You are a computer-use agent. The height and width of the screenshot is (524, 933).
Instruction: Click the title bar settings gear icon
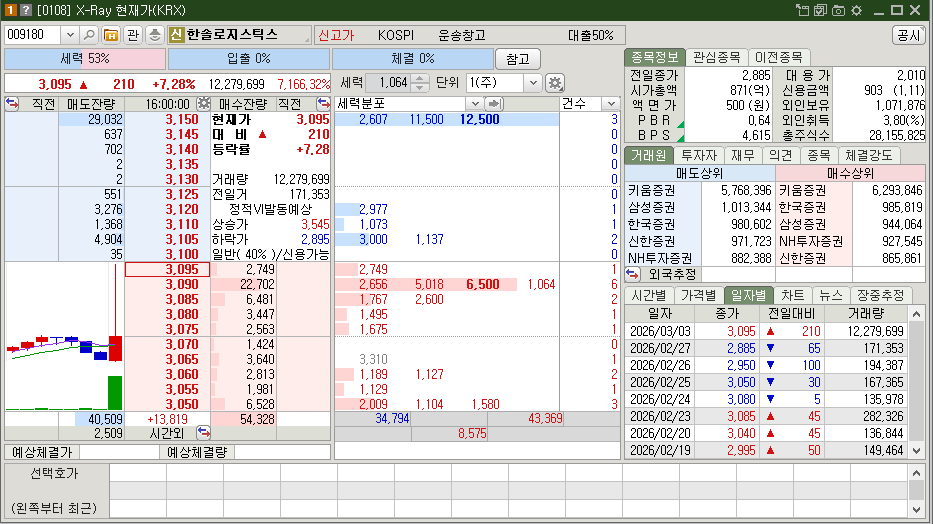pyautogui.click(x=855, y=10)
